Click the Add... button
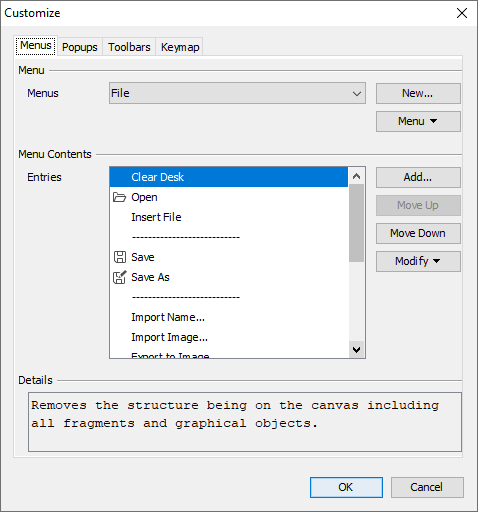478x512 pixels. click(x=418, y=177)
